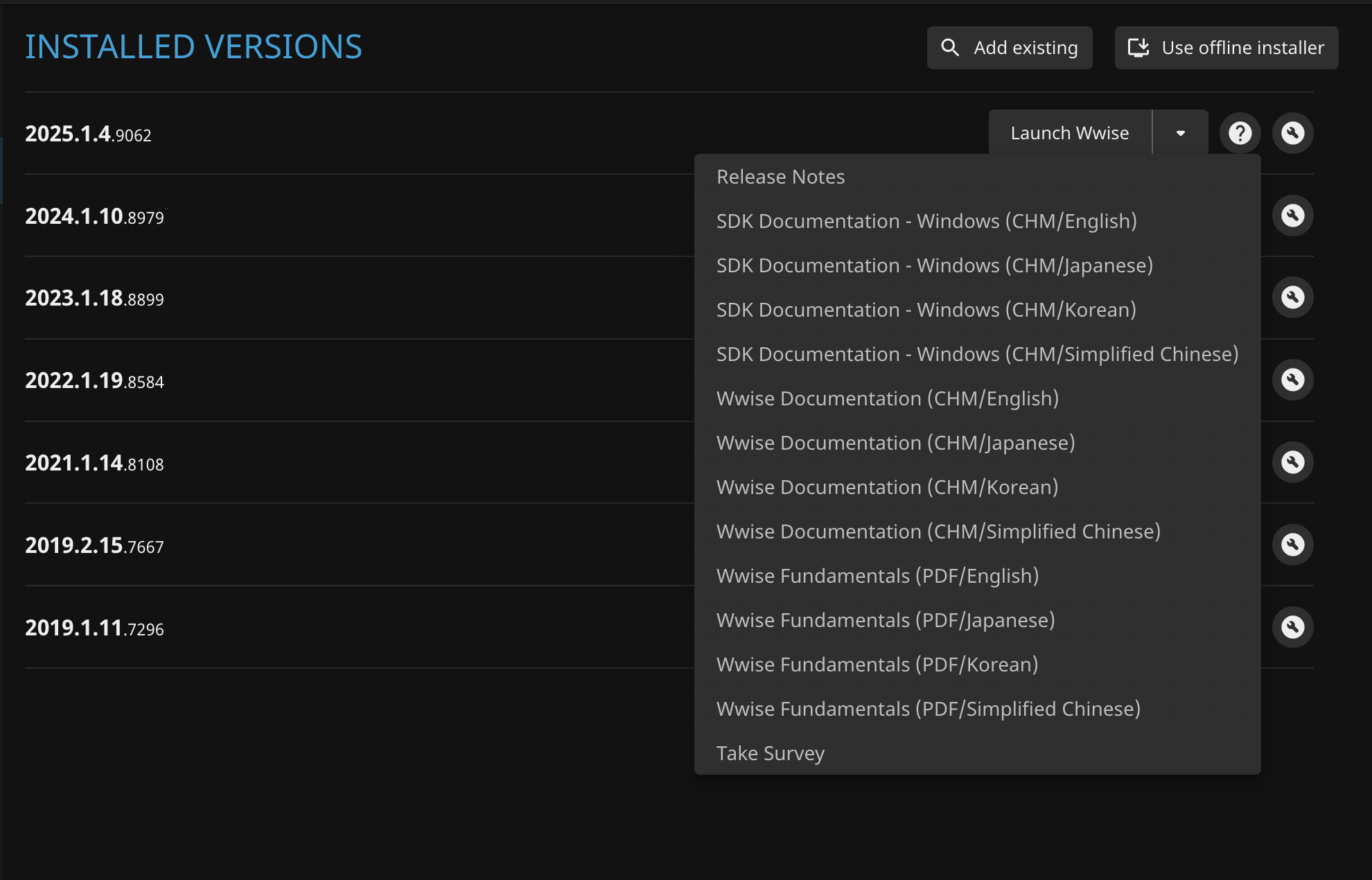
Task: Click the Add existing button
Action: click(1010, 48)
